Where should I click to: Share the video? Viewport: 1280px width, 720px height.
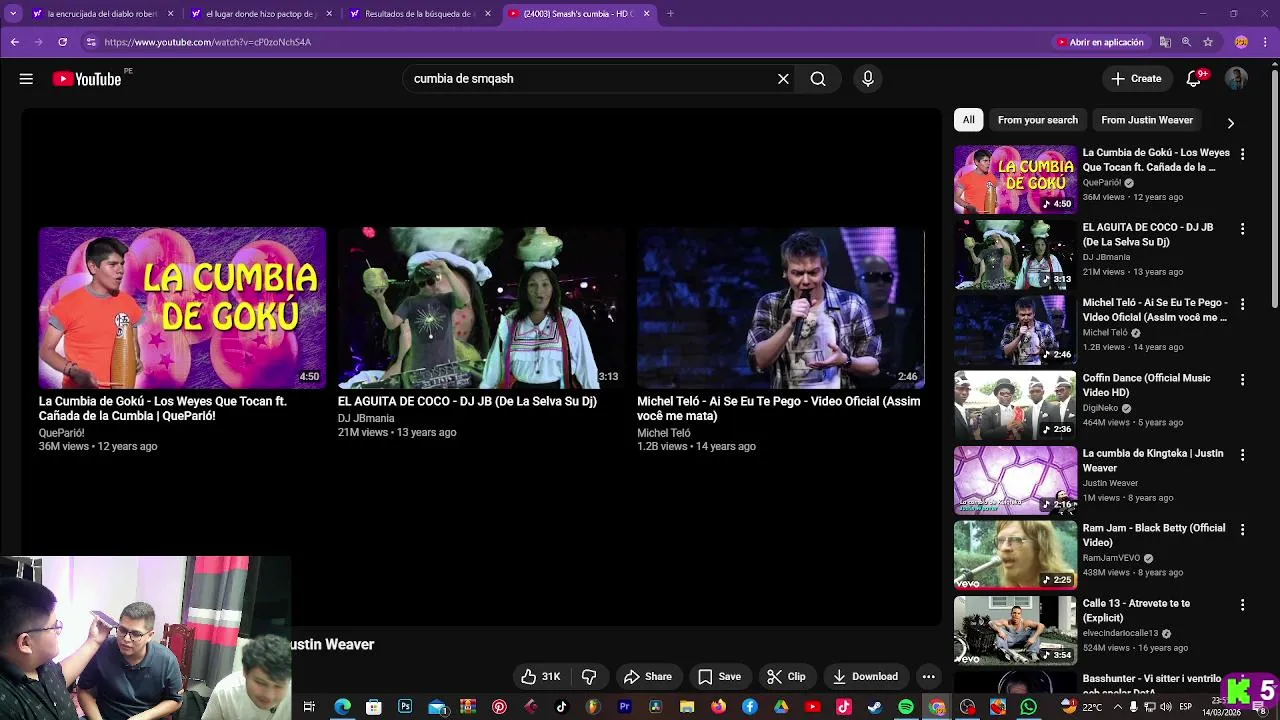pos(648,677)
